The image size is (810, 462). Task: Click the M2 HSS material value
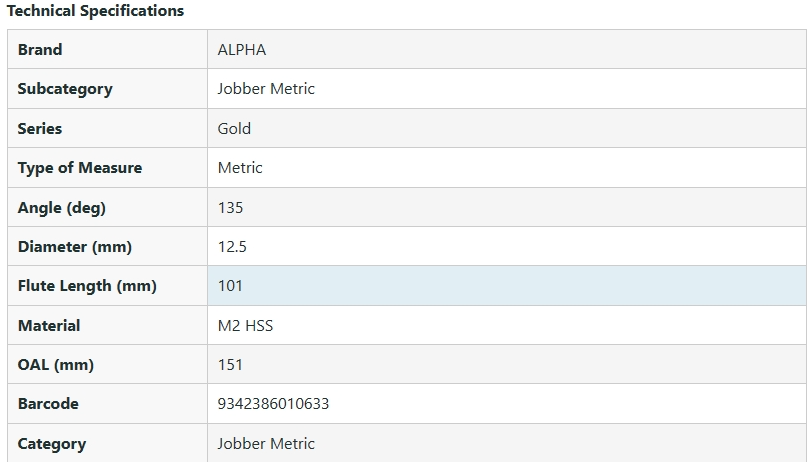pyautogui.click(x=245, y=326)
